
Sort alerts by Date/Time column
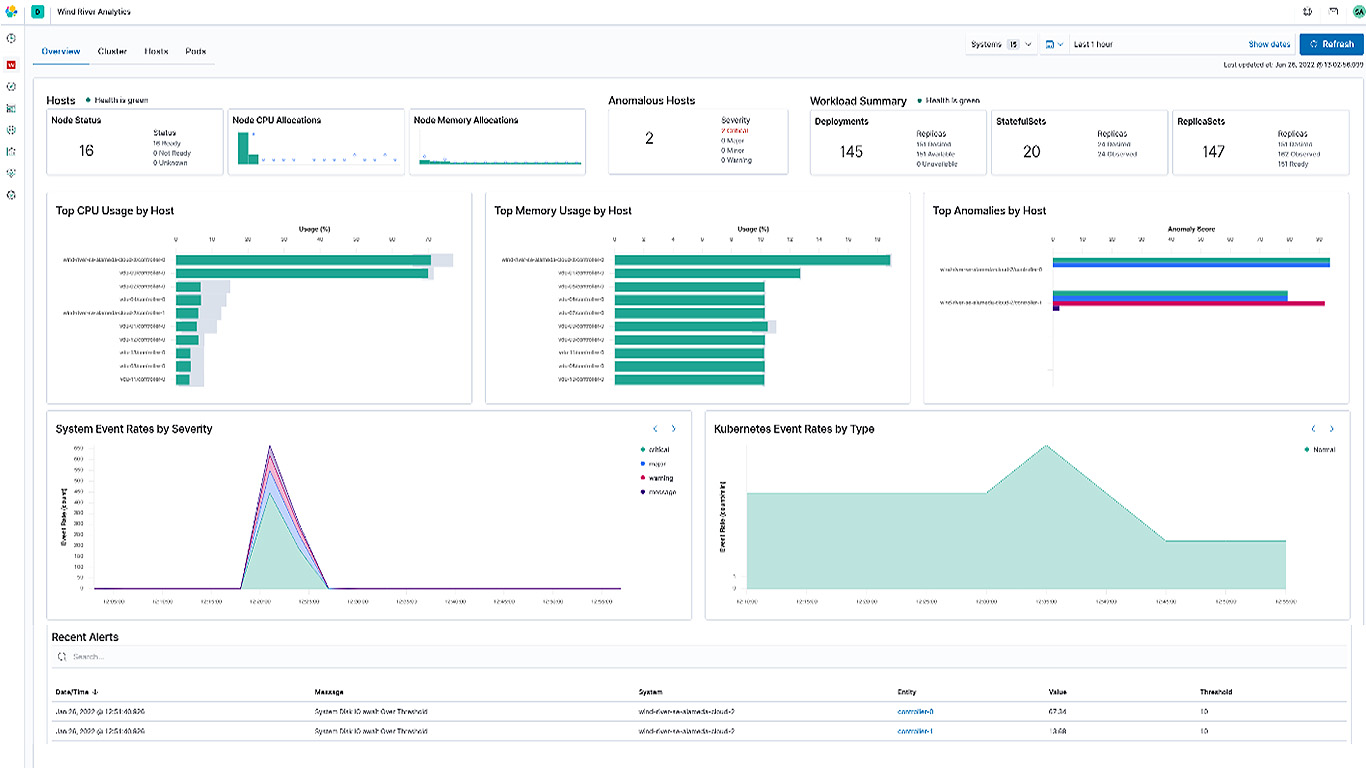coord(78,692)
